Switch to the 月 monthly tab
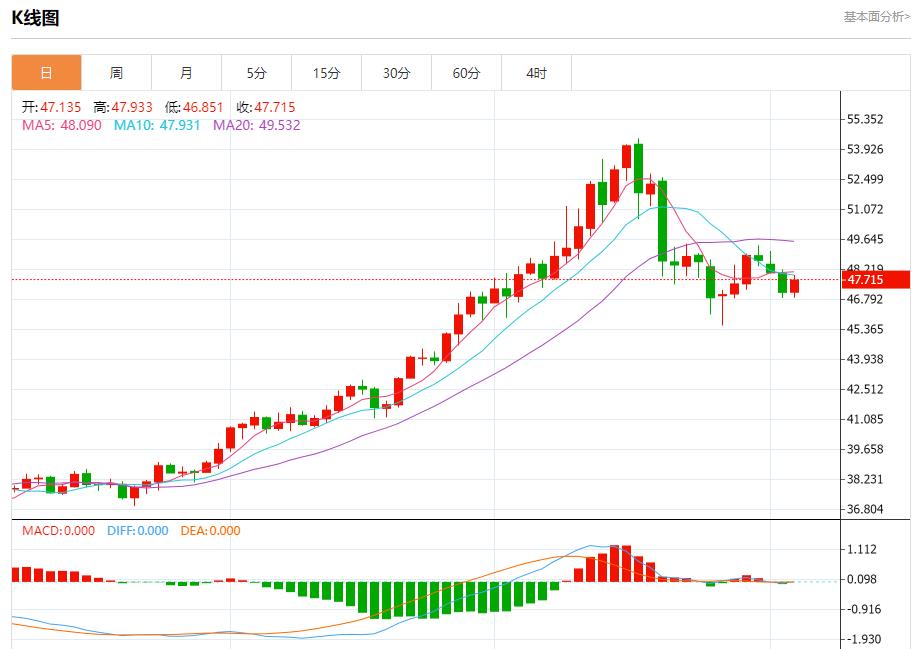 point(186,72)
